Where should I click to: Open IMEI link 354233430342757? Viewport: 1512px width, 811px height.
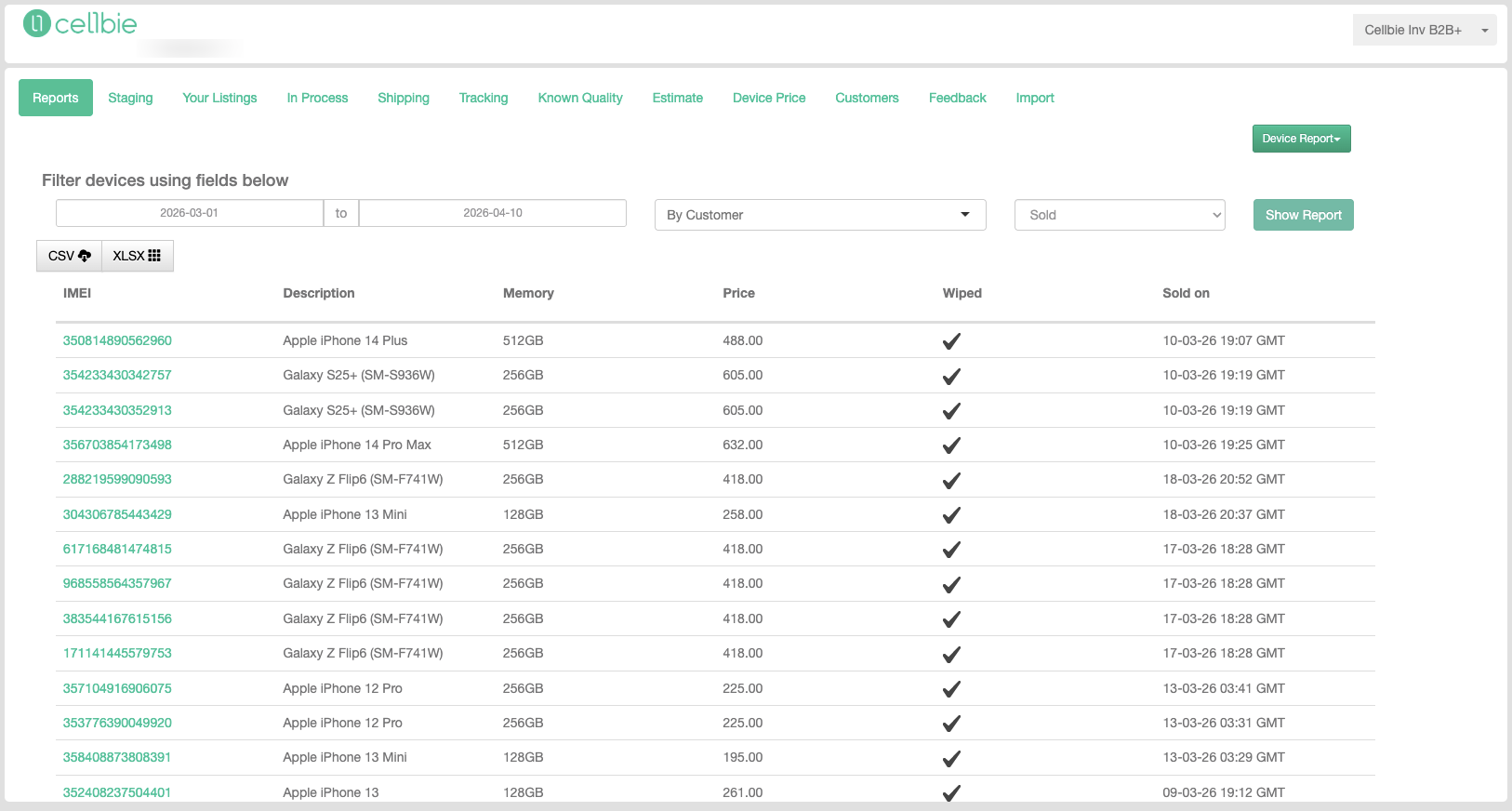117,375
